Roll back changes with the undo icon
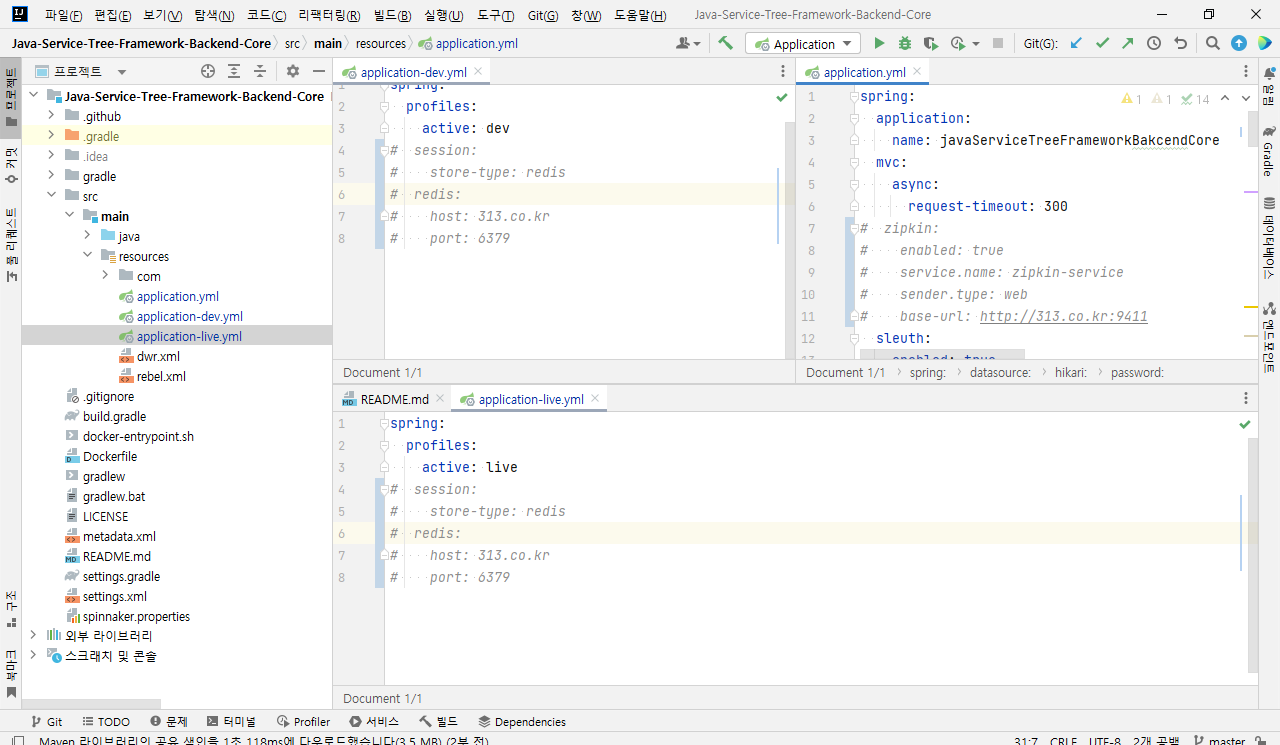 (x=1180, y=43)
